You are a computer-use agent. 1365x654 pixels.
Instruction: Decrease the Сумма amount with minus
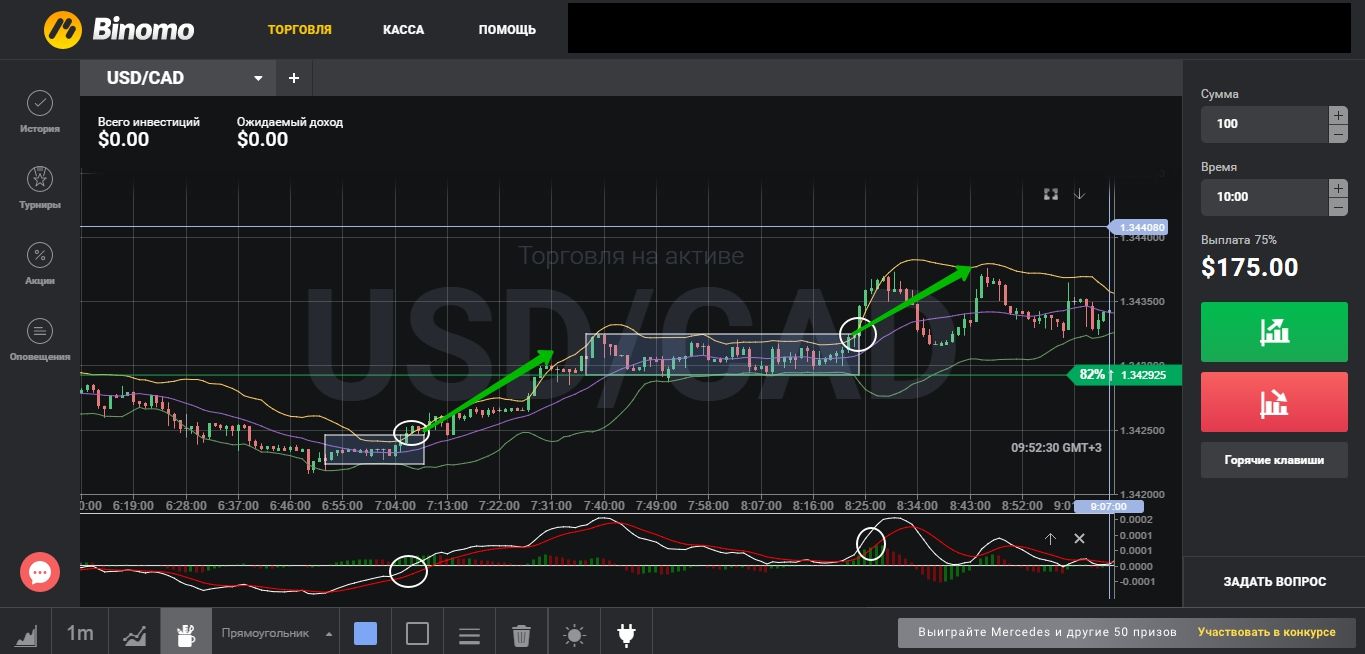coord(1338,134)
